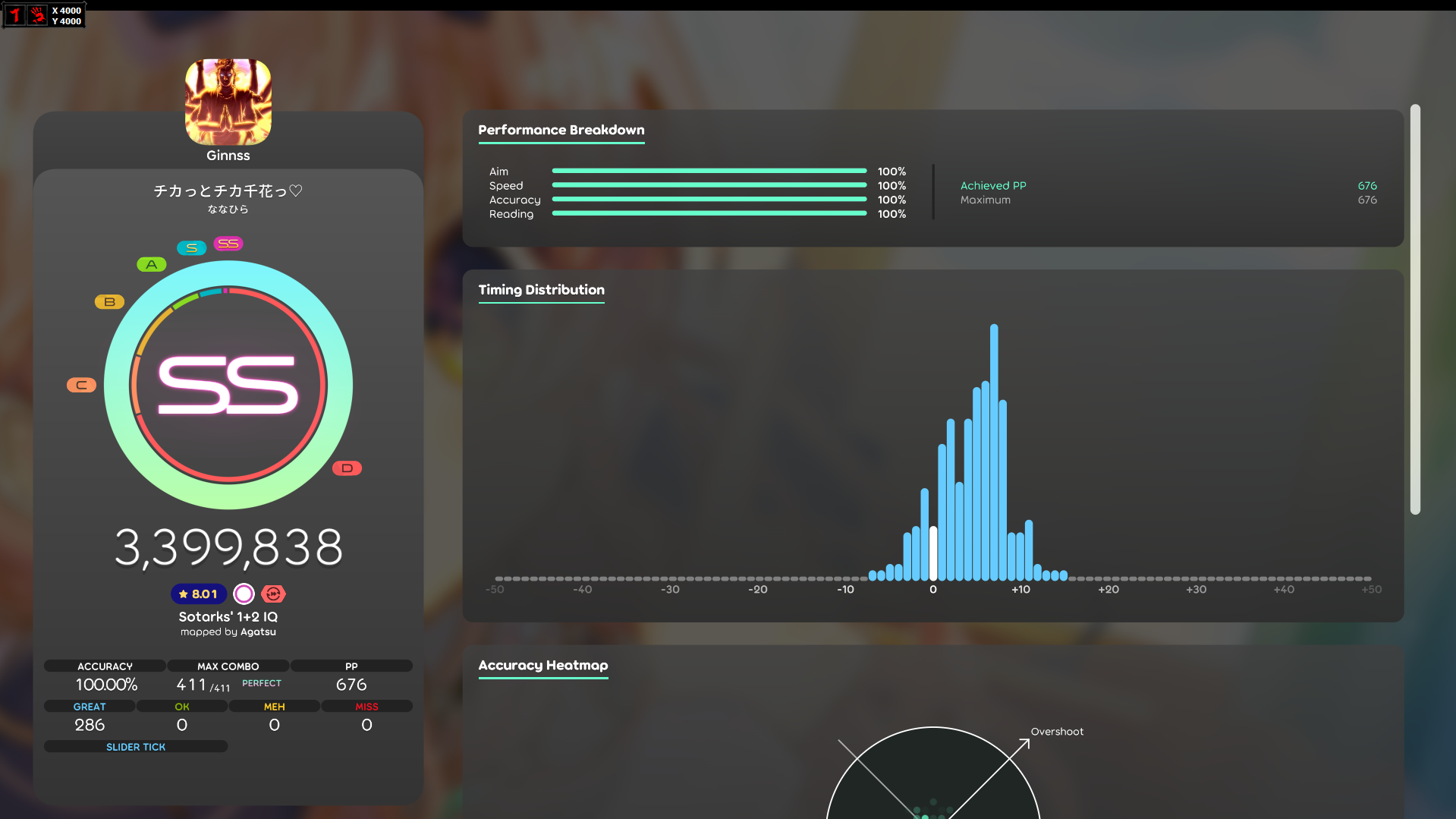1456x819 pixels.
Task: Click the artist name ななひら
Action: tap(228, 209)
